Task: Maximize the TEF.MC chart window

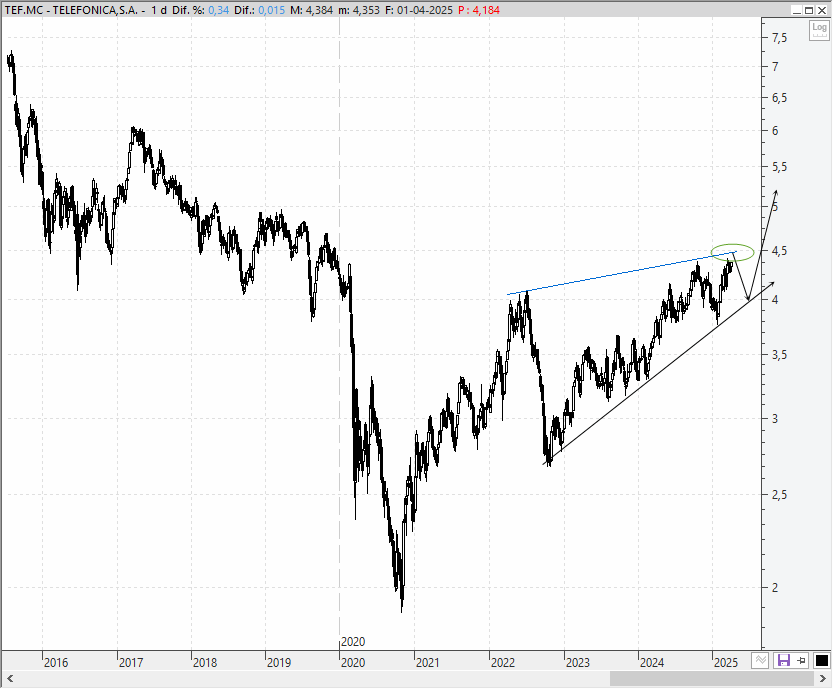Action: pos(809,10)
